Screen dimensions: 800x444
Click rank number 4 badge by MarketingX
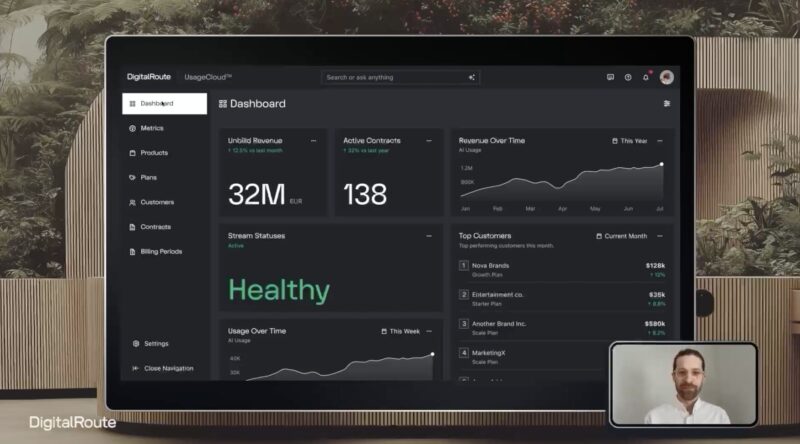(x=464, y=353)
